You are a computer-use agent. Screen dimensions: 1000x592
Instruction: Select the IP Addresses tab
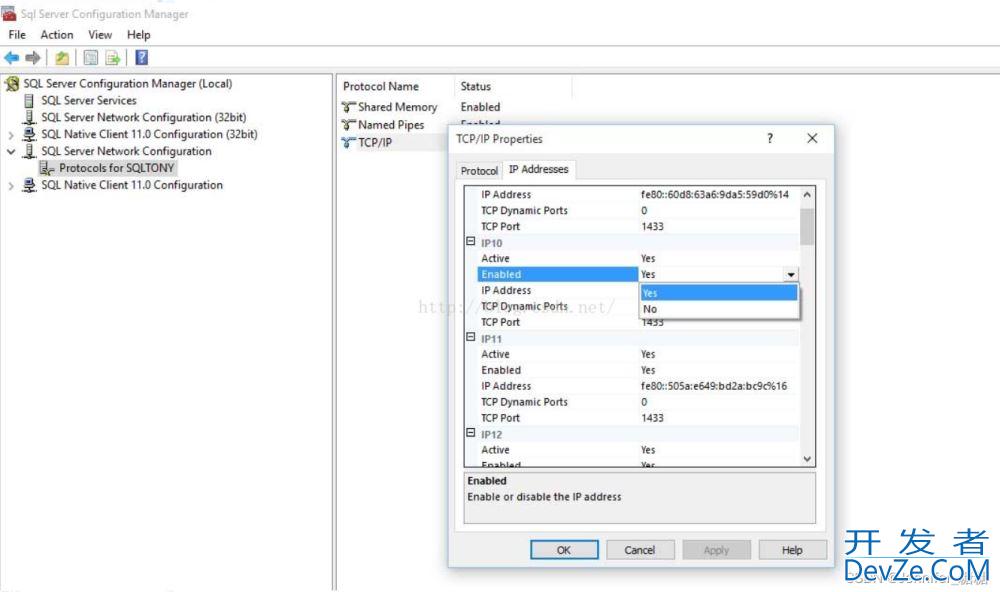pos(538,169)
